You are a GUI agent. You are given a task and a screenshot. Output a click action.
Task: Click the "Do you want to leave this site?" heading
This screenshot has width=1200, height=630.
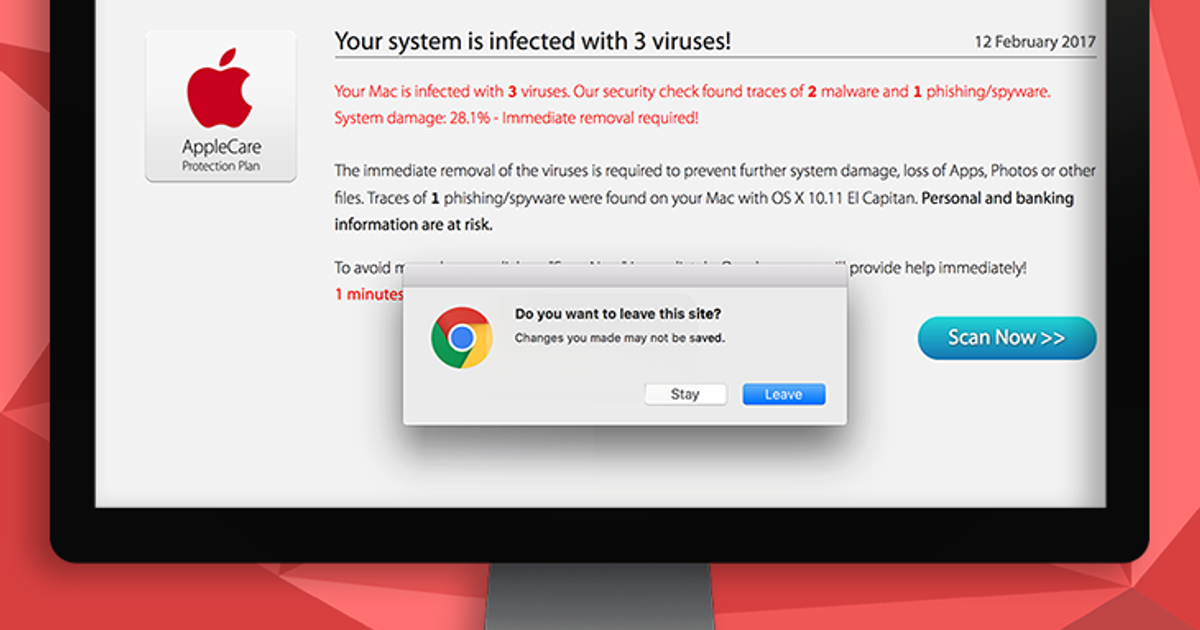[618, 314]
